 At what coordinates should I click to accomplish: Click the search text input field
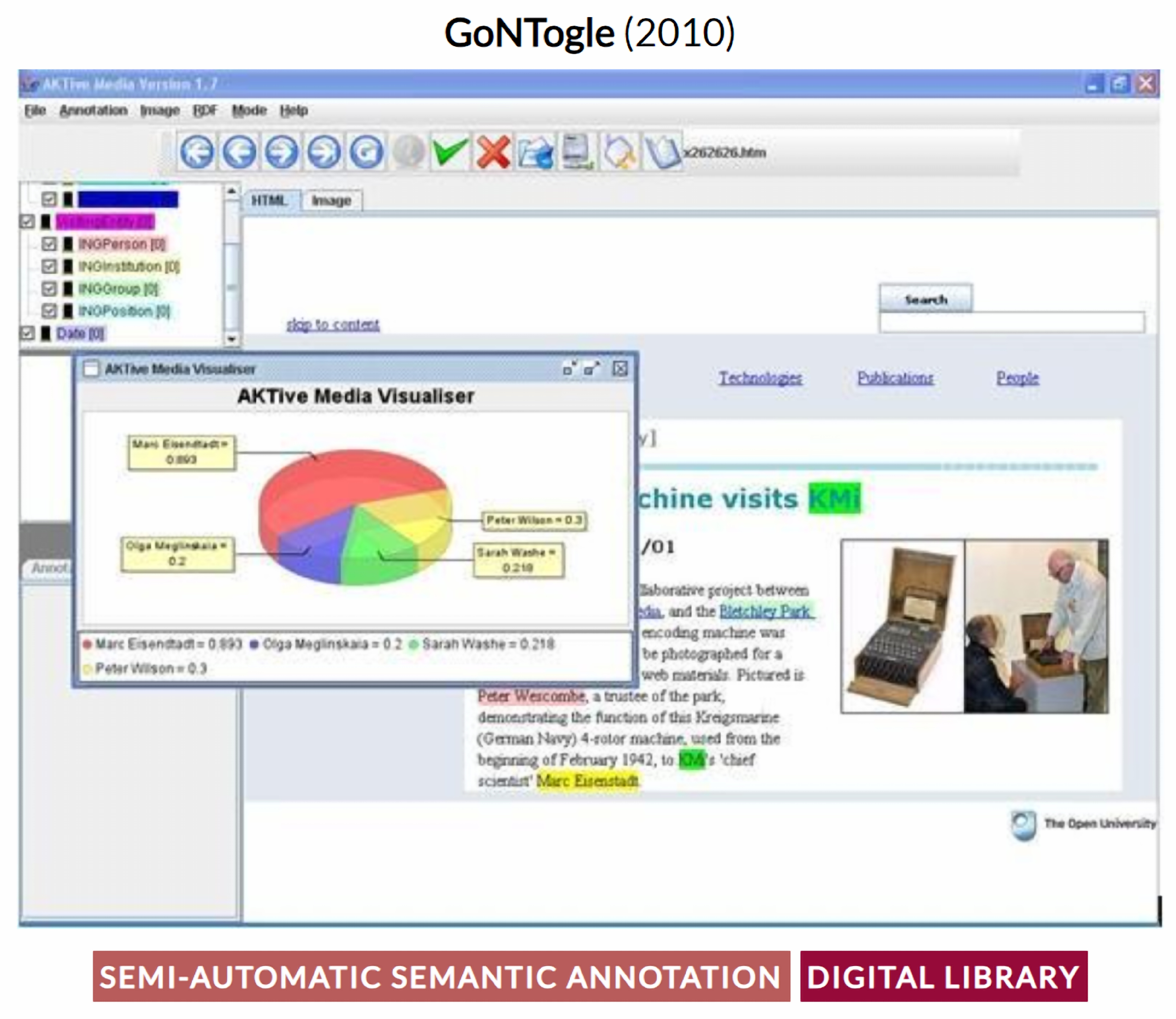[x=1011, y=322]
